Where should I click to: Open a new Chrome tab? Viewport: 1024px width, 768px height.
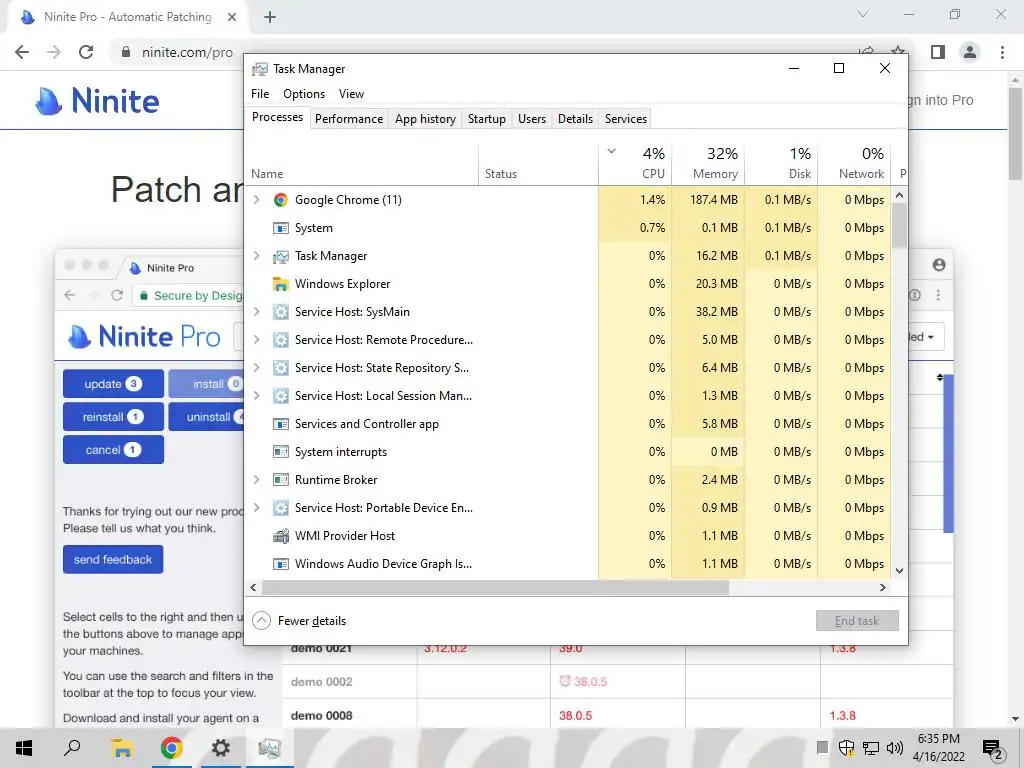pyautogui.click(x=270, y=18)
